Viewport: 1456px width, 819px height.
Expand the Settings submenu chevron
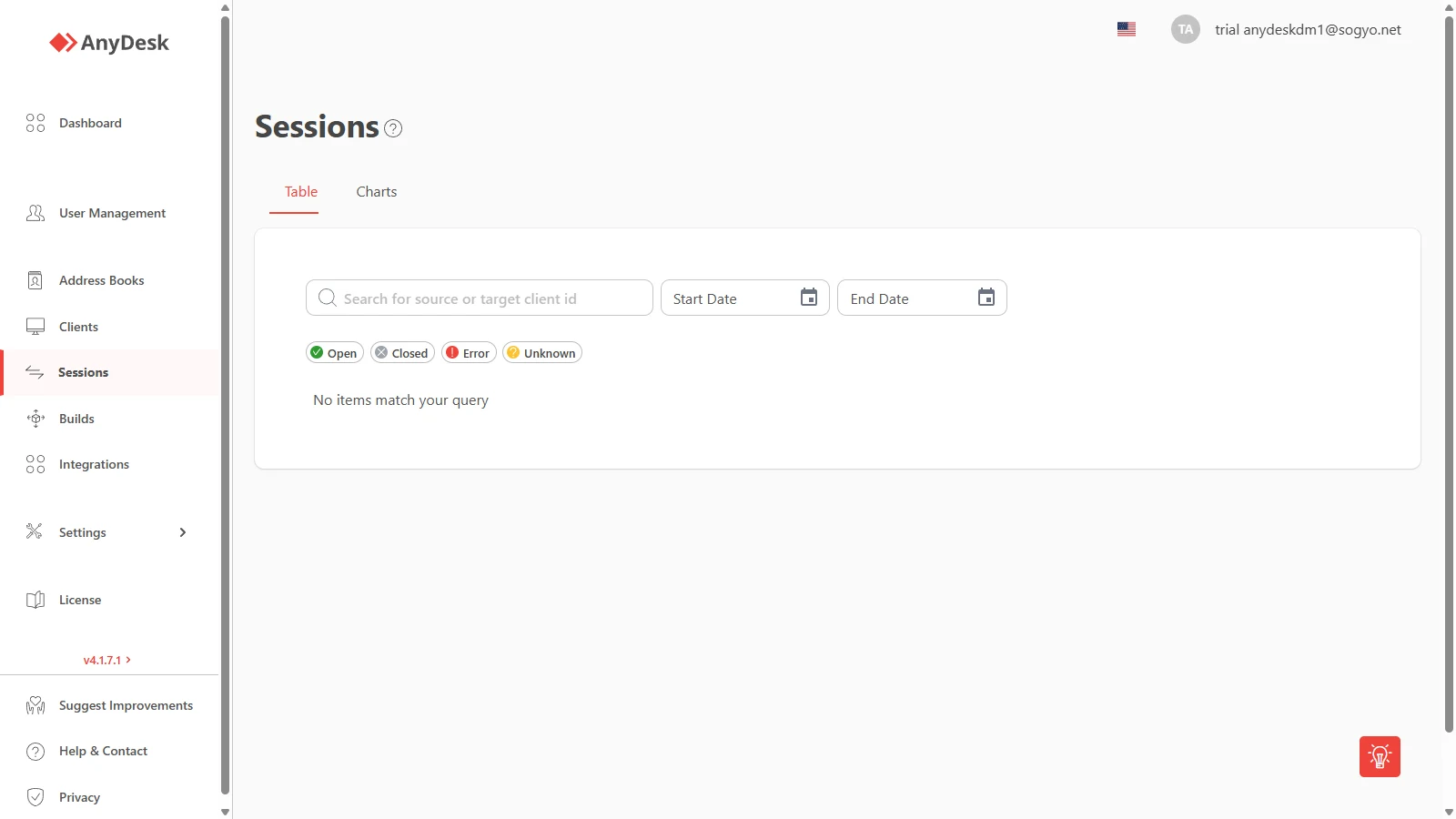183,532
